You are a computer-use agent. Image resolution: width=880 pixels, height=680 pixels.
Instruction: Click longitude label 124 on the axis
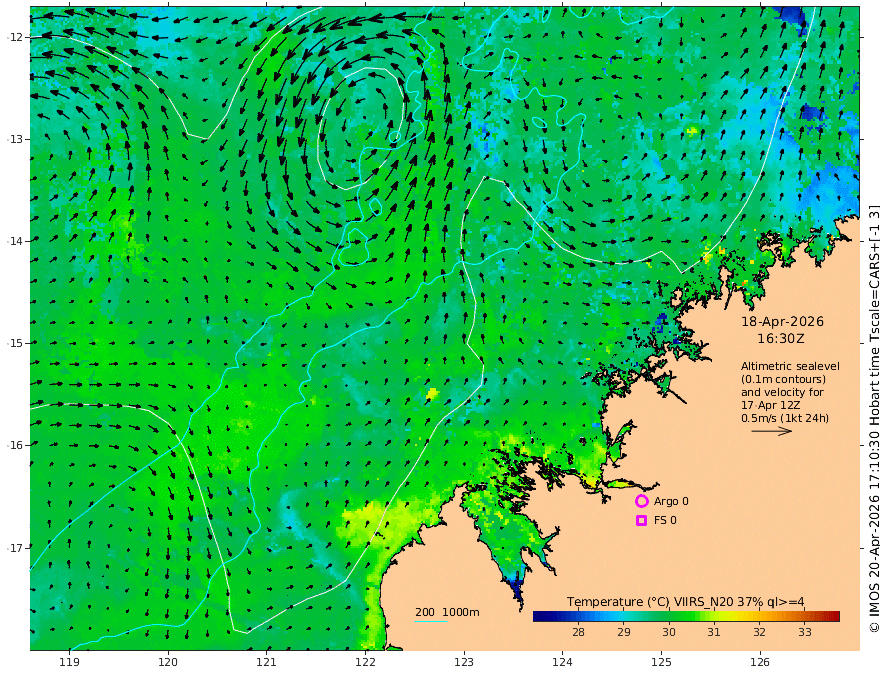point(563,662)
